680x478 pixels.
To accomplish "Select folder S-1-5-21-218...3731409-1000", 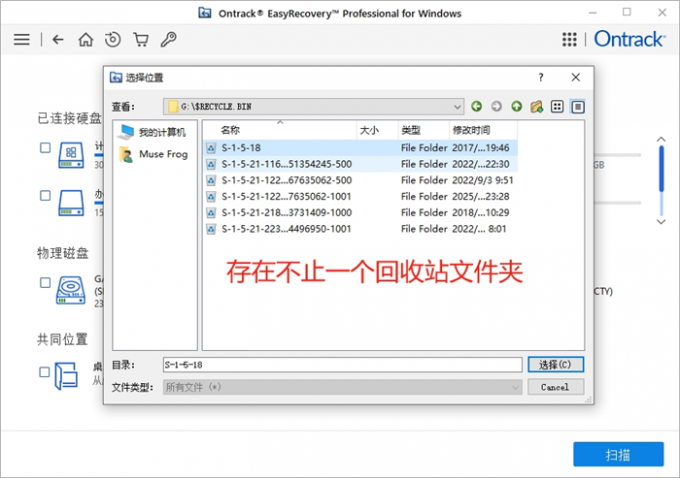I will (360, 213).
